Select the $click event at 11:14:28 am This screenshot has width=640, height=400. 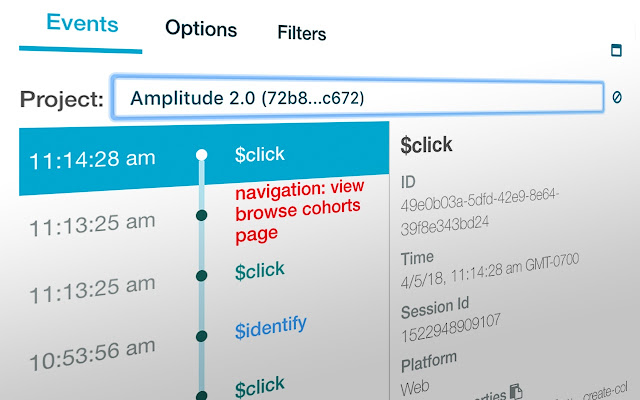pos(259,154)
